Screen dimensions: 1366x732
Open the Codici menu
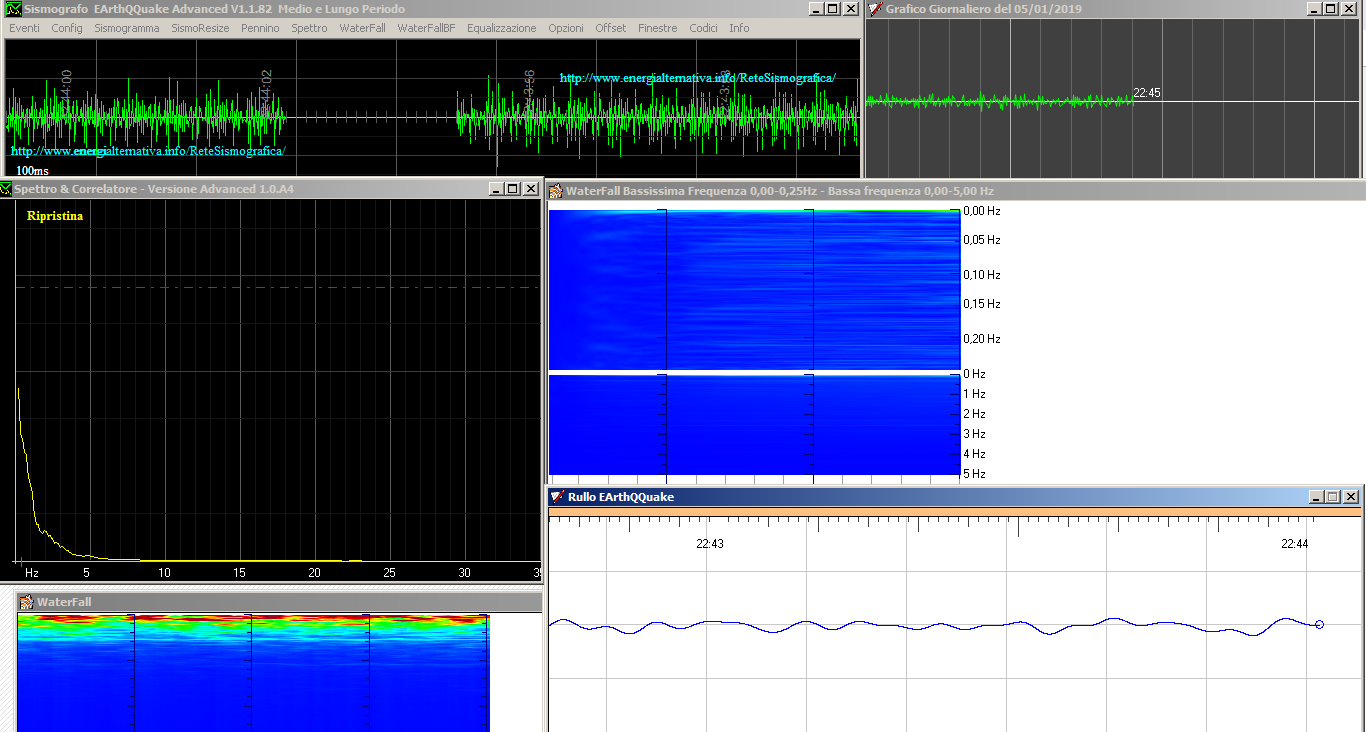pos(703,28)
